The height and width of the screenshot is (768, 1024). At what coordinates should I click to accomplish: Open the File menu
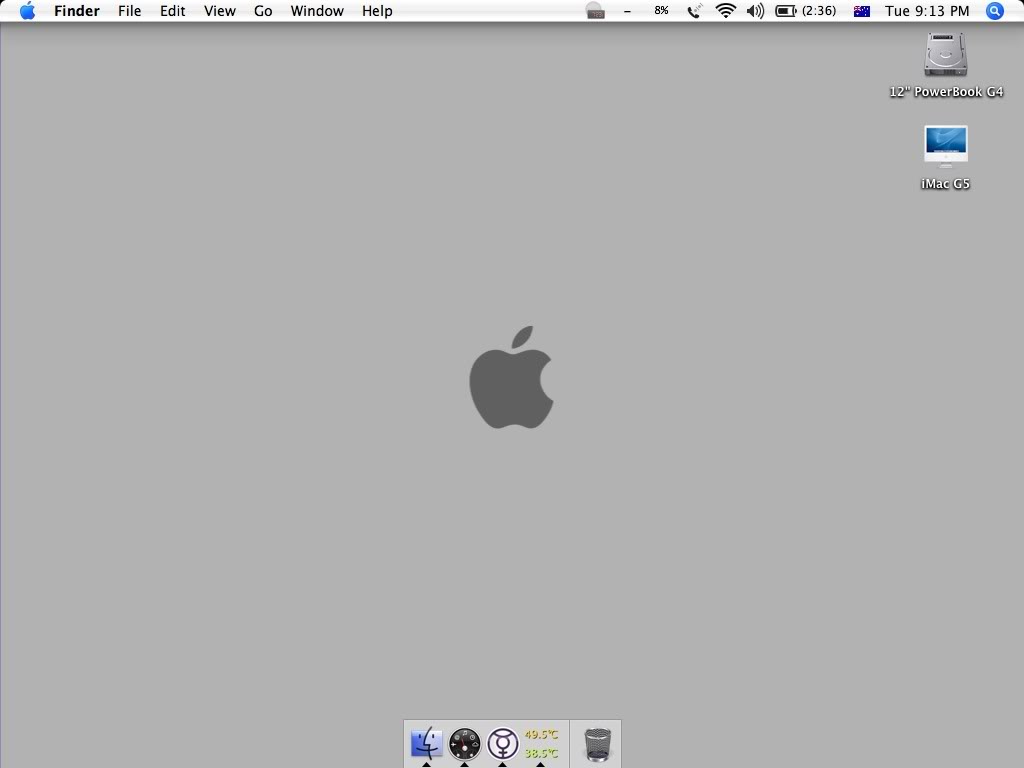pos(129,11)
